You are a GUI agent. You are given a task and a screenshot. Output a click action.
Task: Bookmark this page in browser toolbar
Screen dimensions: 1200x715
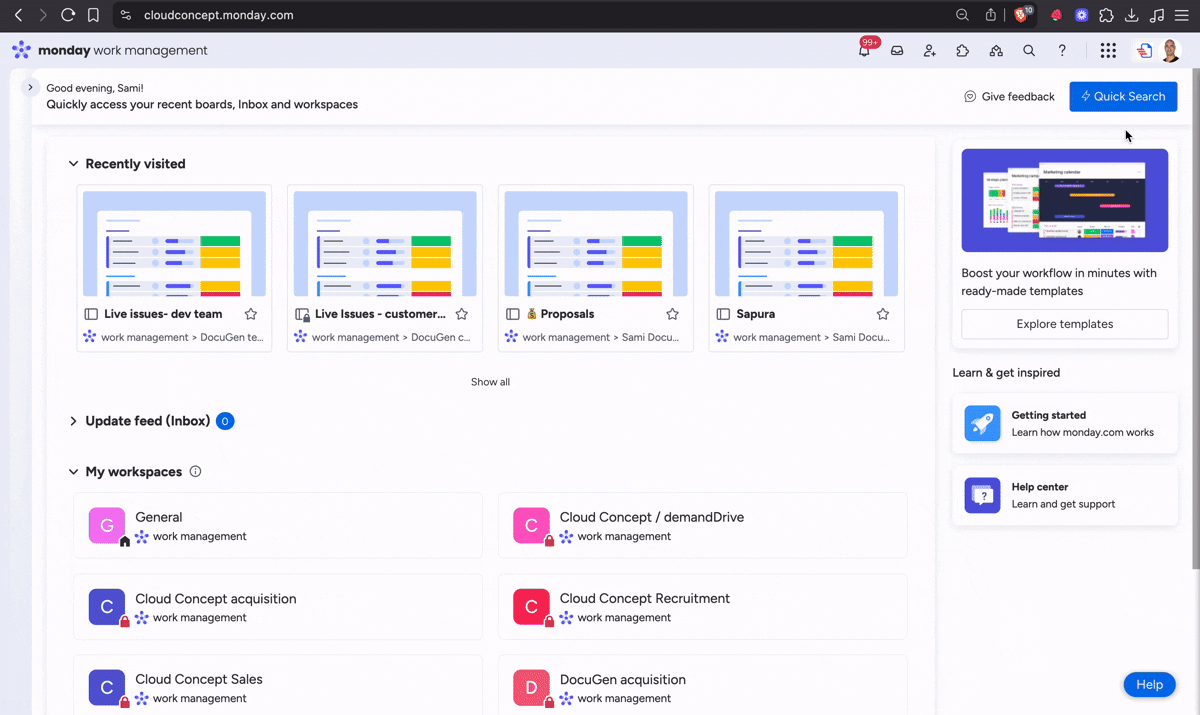[x=93, y=15]
